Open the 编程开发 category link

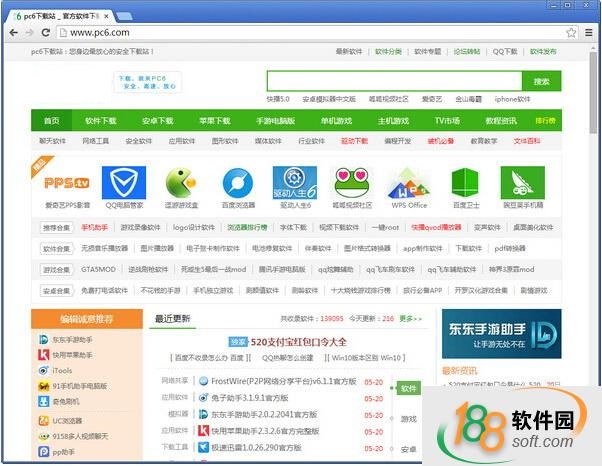[397, 141]
